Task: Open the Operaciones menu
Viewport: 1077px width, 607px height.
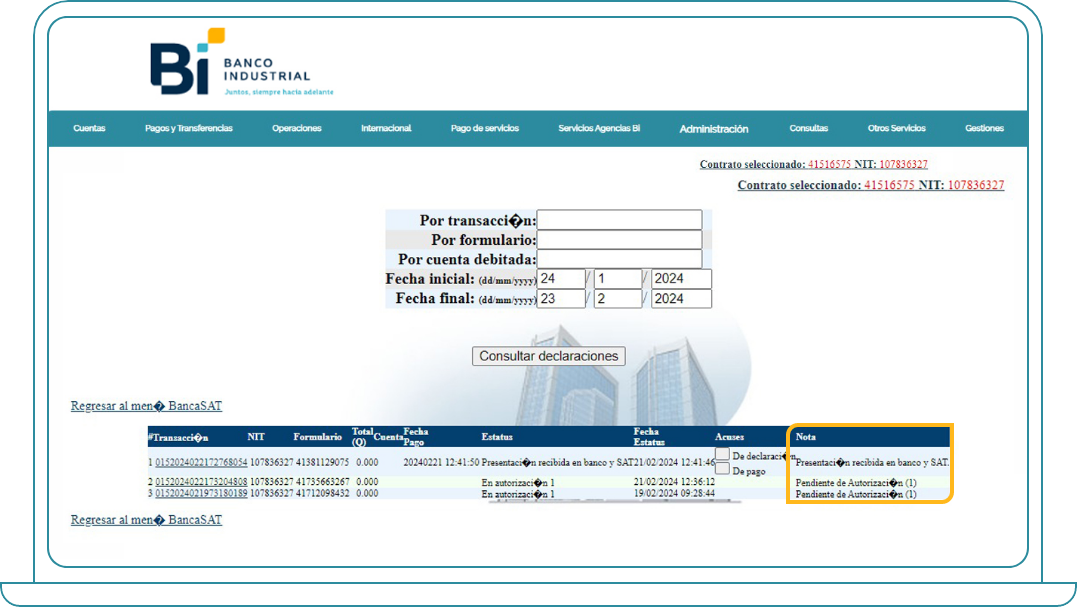Action: click(297, 128)
